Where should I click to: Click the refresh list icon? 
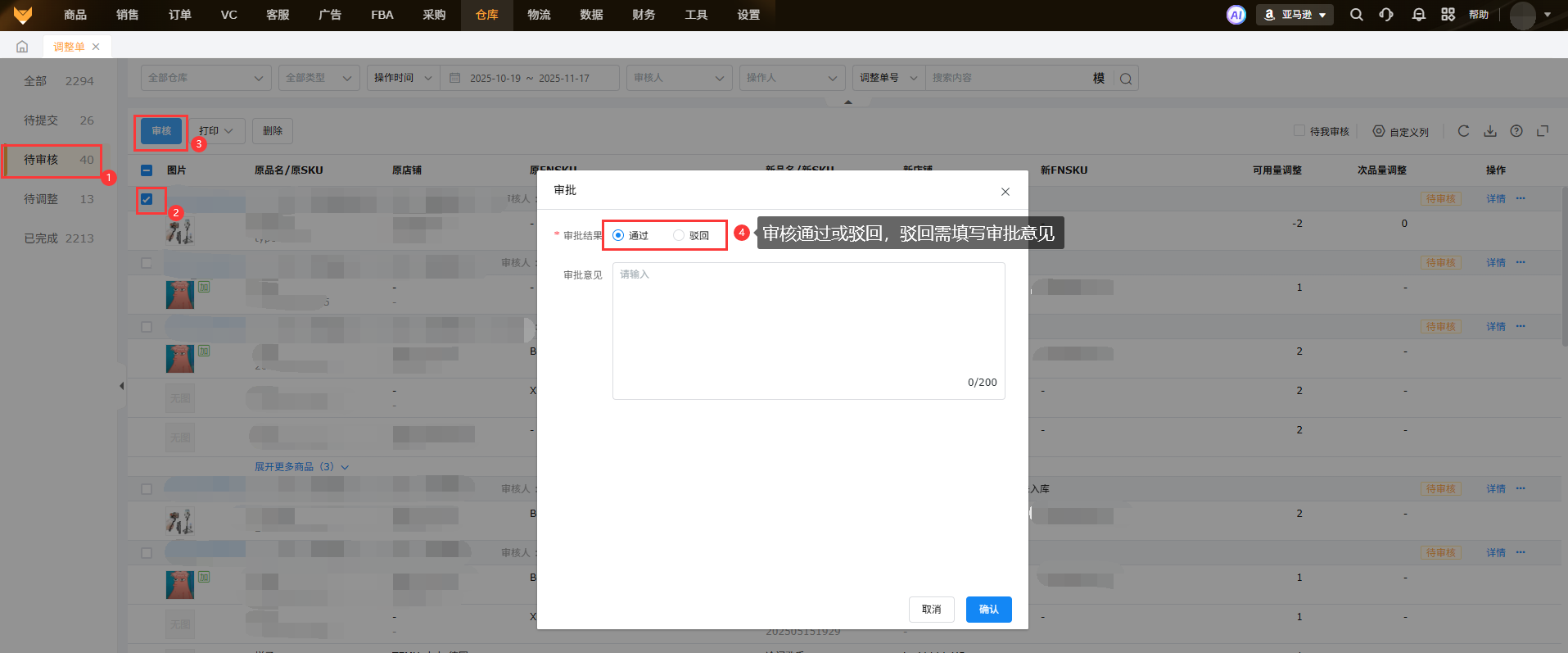tap(1463, 131)
